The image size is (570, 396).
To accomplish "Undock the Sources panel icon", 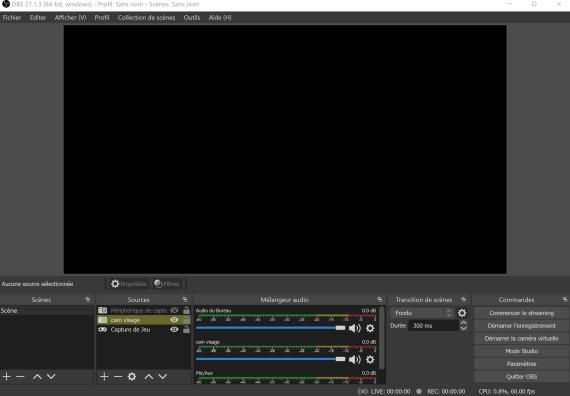I will click(x=185, y=300).
